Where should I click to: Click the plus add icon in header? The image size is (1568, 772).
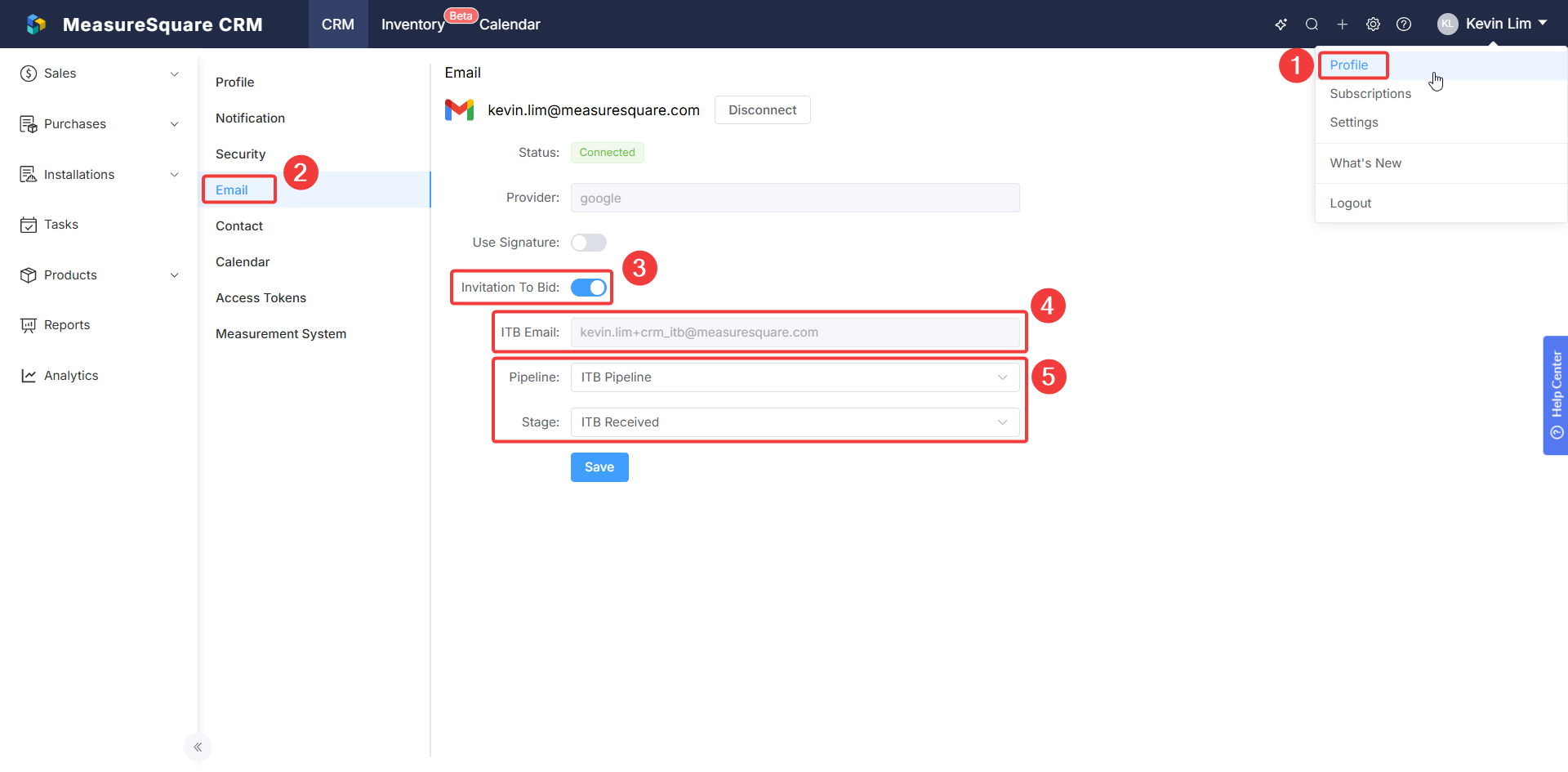[1342, 25]
